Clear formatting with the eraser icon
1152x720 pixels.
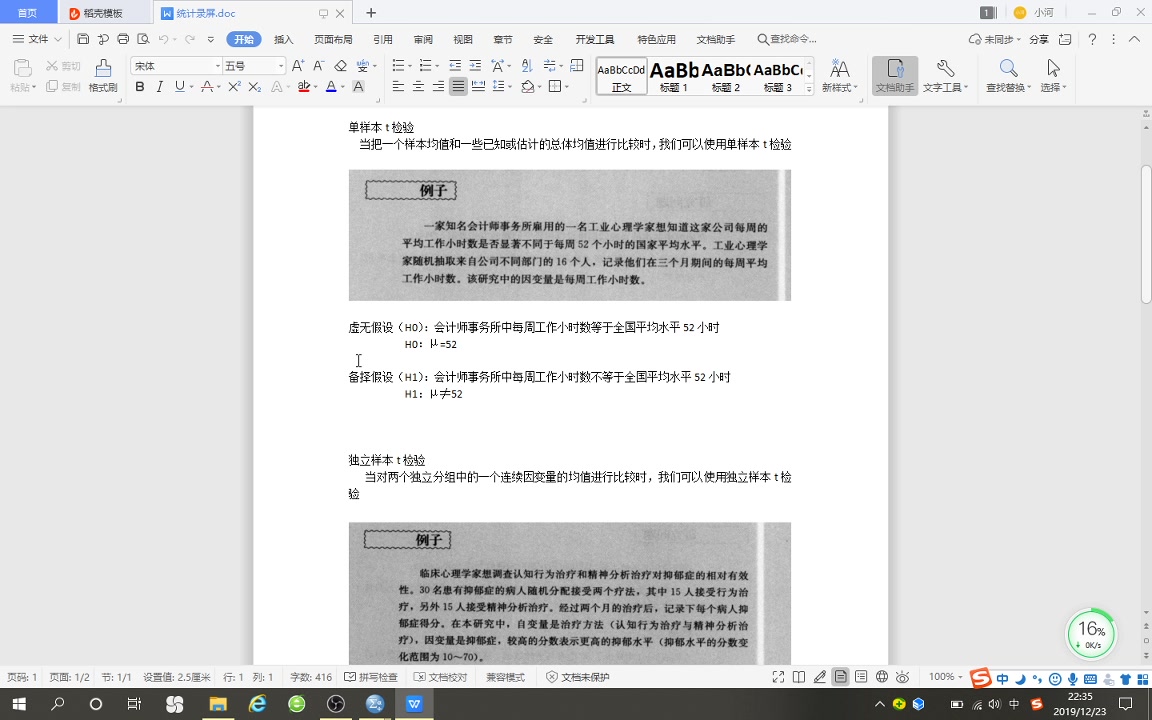[341, 66]
